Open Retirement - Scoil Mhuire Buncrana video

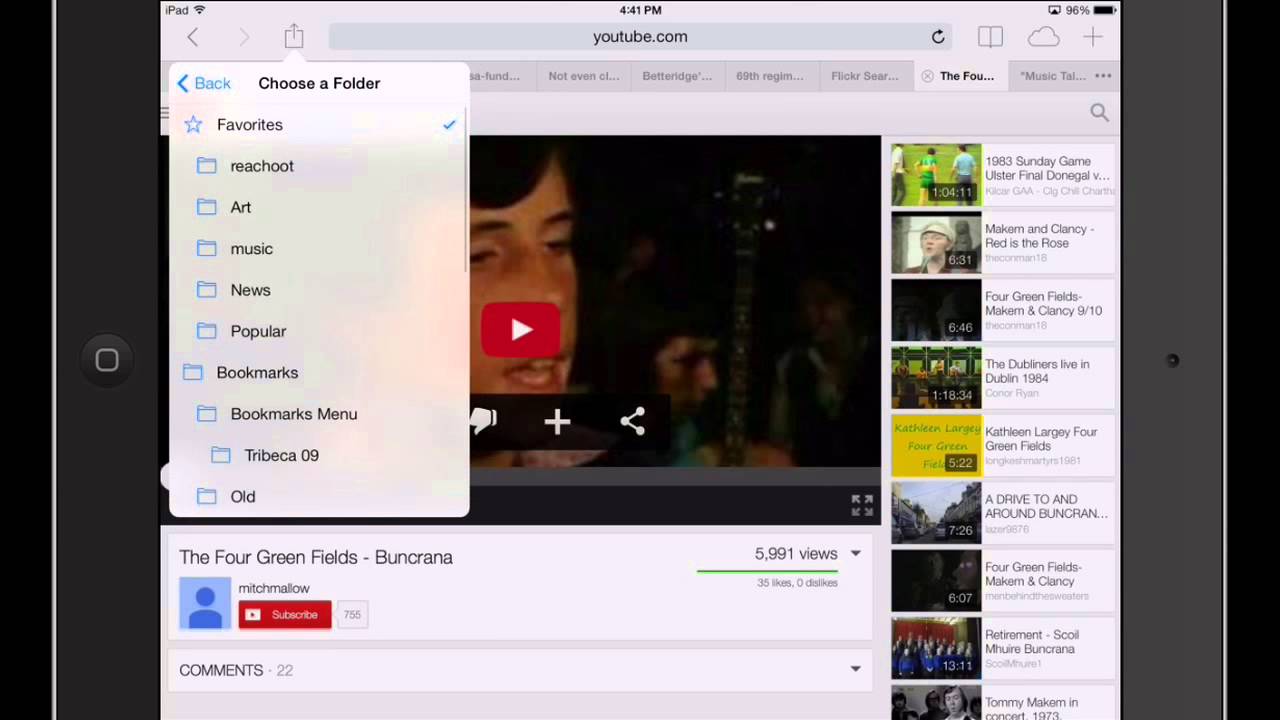(1003, 648)
